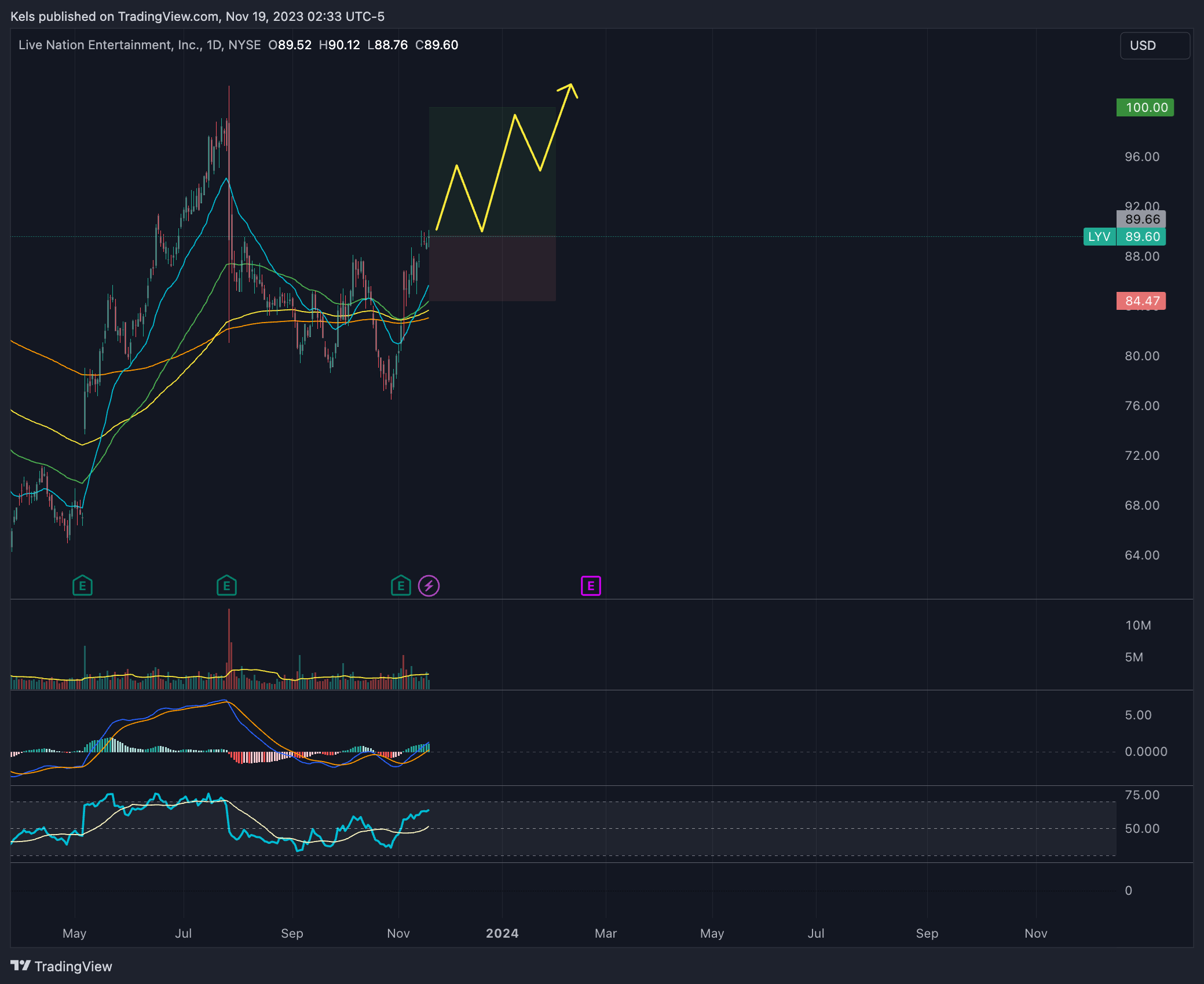Image resolution: width=1204 pixels, height=984 pixels.
Task: Click the 0.0000 MACD zero label
Action: (x=1146, y=751)
